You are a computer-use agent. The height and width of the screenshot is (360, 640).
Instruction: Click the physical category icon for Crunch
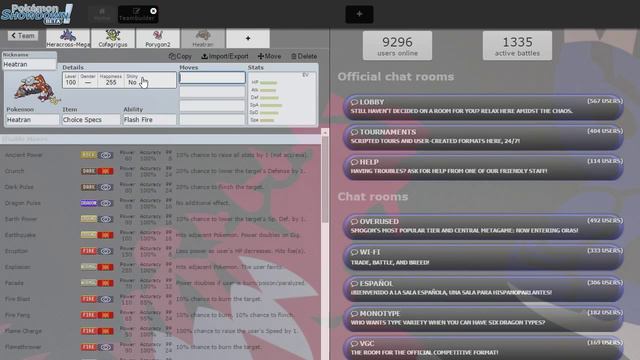tap(106, 171)
